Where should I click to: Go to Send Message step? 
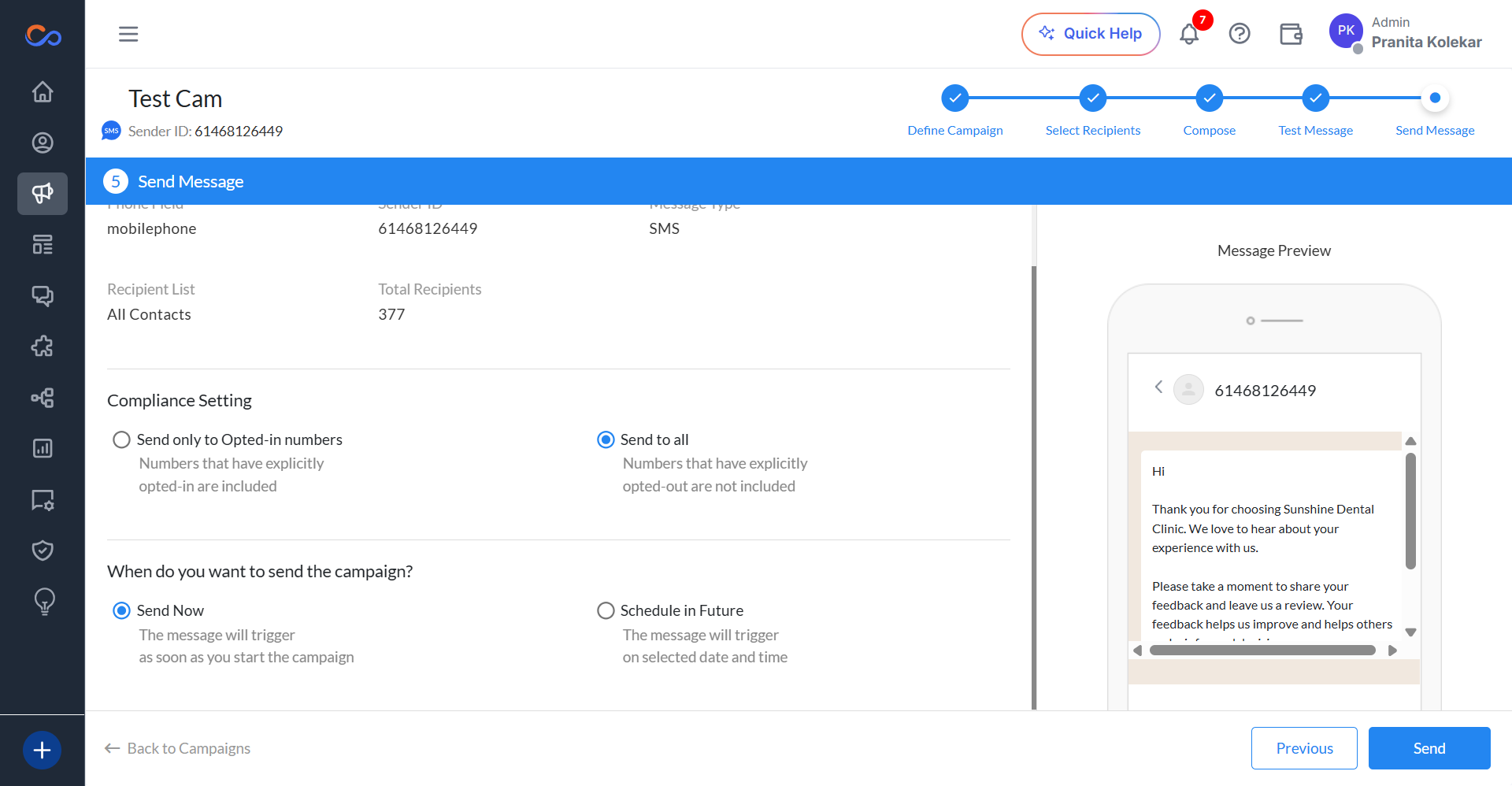[x=1435, y=98]
